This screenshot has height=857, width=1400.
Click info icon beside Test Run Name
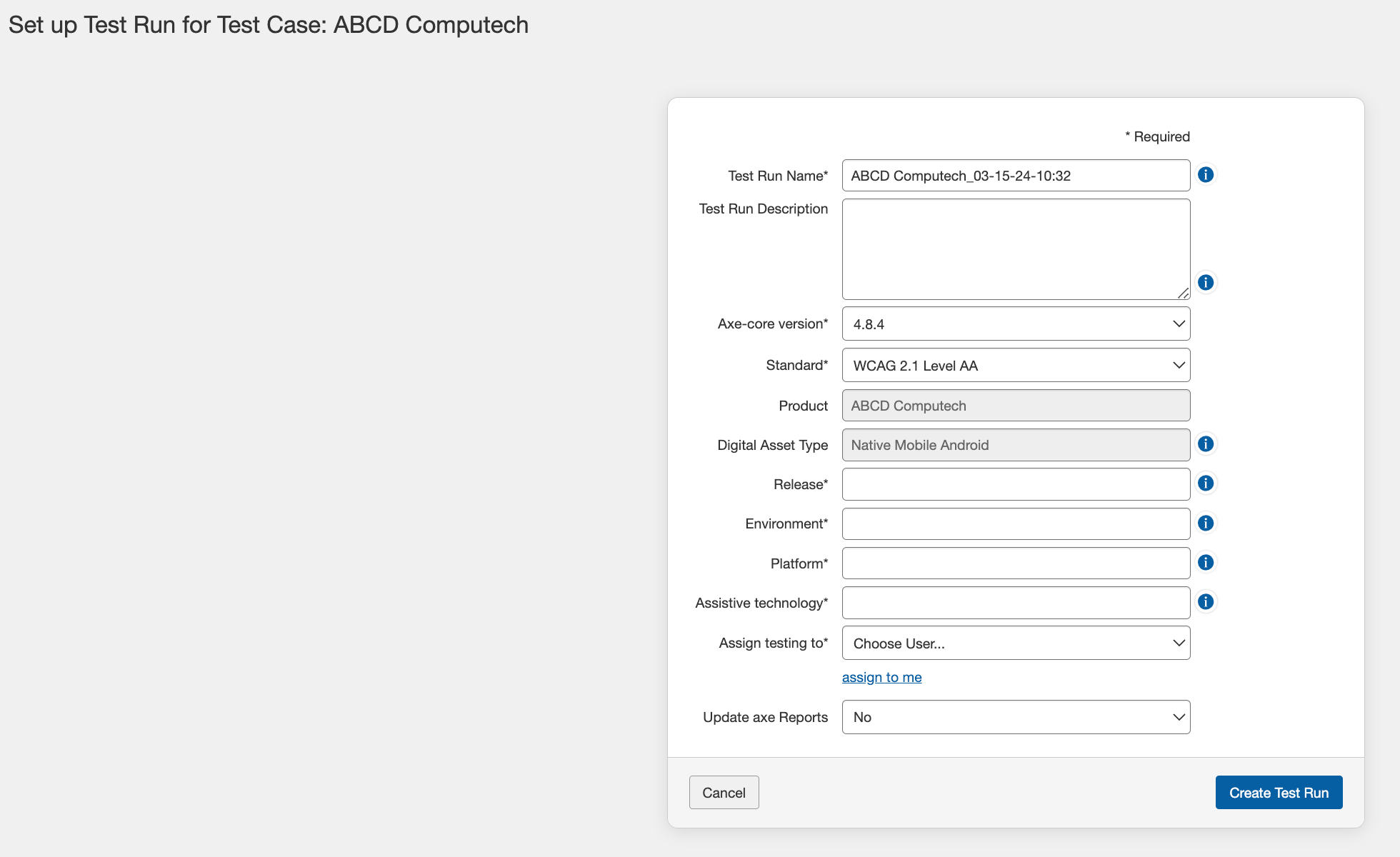coord(1206,175)
